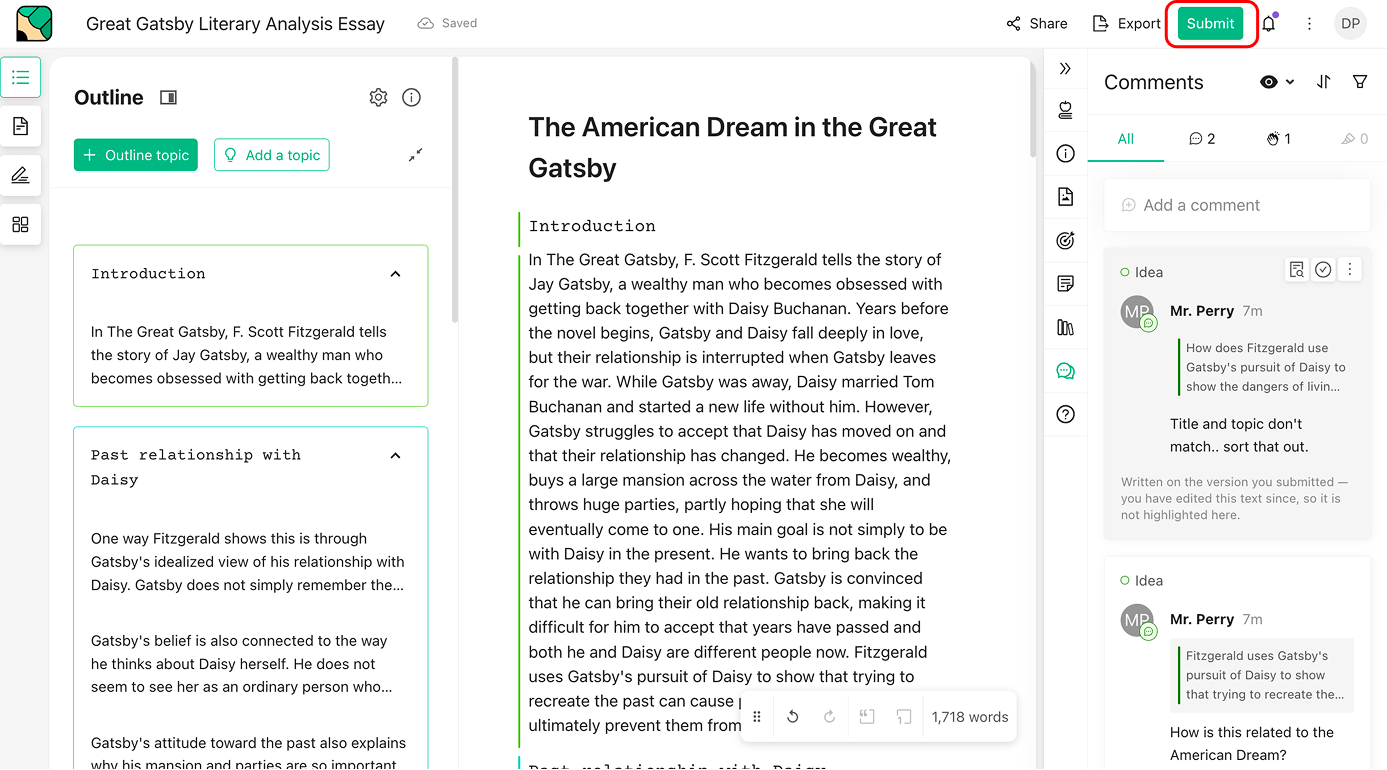Select the pen writing icon in left sidebar
The width and height of the screenshot is (1387, 770).
click(x=21, y=175)
